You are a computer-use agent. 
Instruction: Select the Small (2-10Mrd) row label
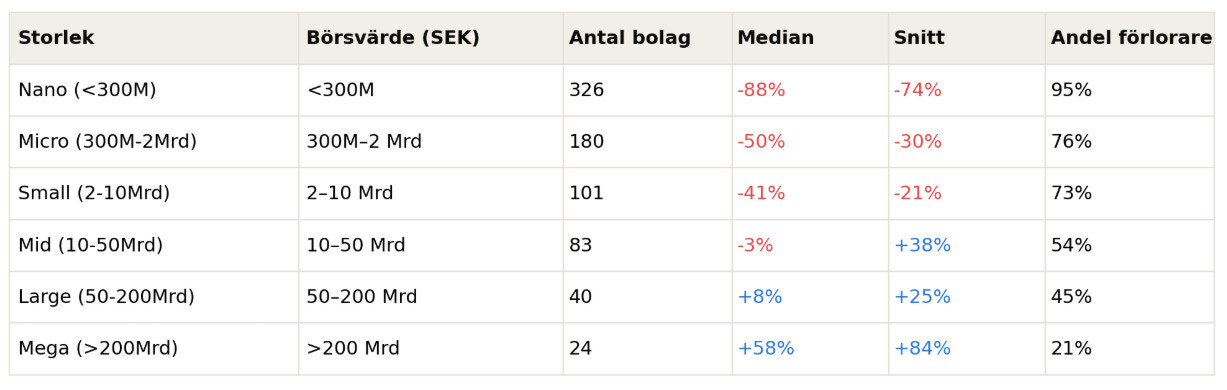coord(94,193)
